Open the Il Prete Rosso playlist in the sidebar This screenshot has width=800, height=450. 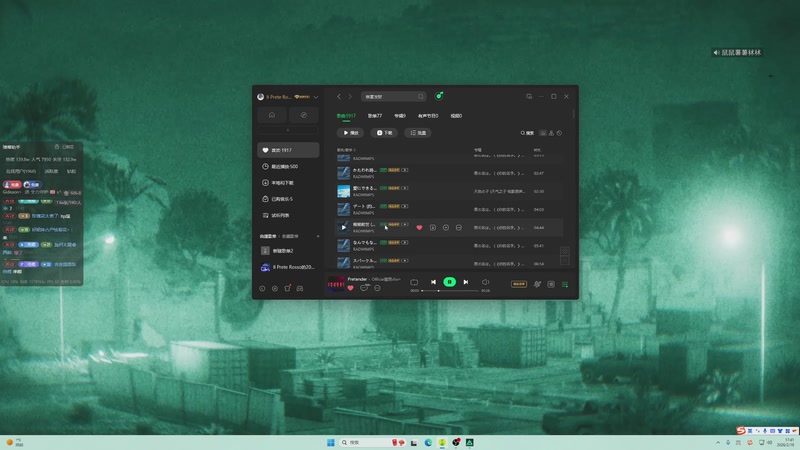tap(288, 267)
